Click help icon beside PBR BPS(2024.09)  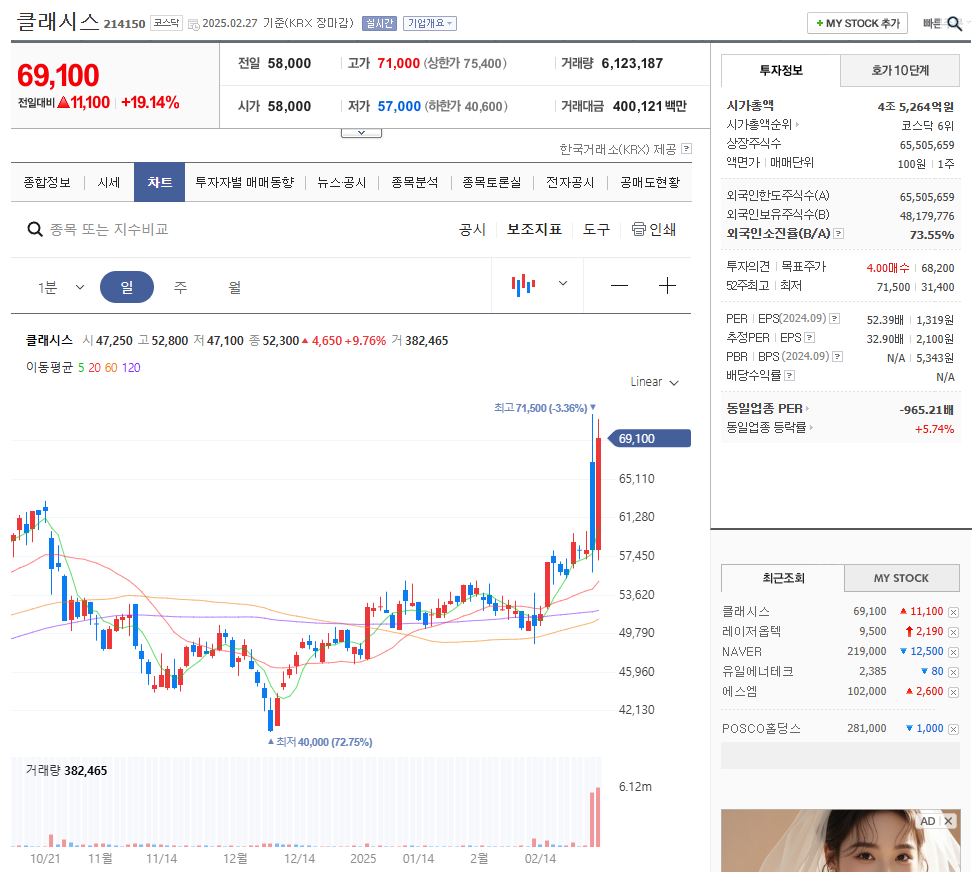coord(837,356)
